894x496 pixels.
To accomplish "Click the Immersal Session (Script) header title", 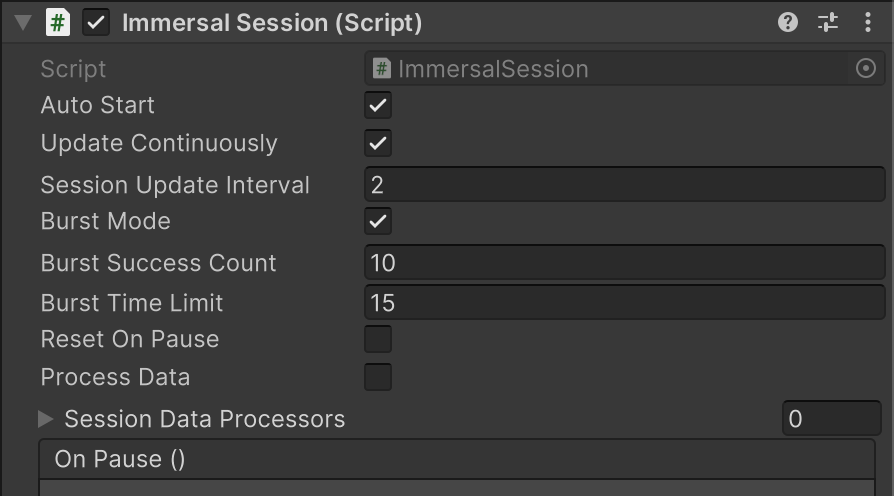I will tap(272, 23).
